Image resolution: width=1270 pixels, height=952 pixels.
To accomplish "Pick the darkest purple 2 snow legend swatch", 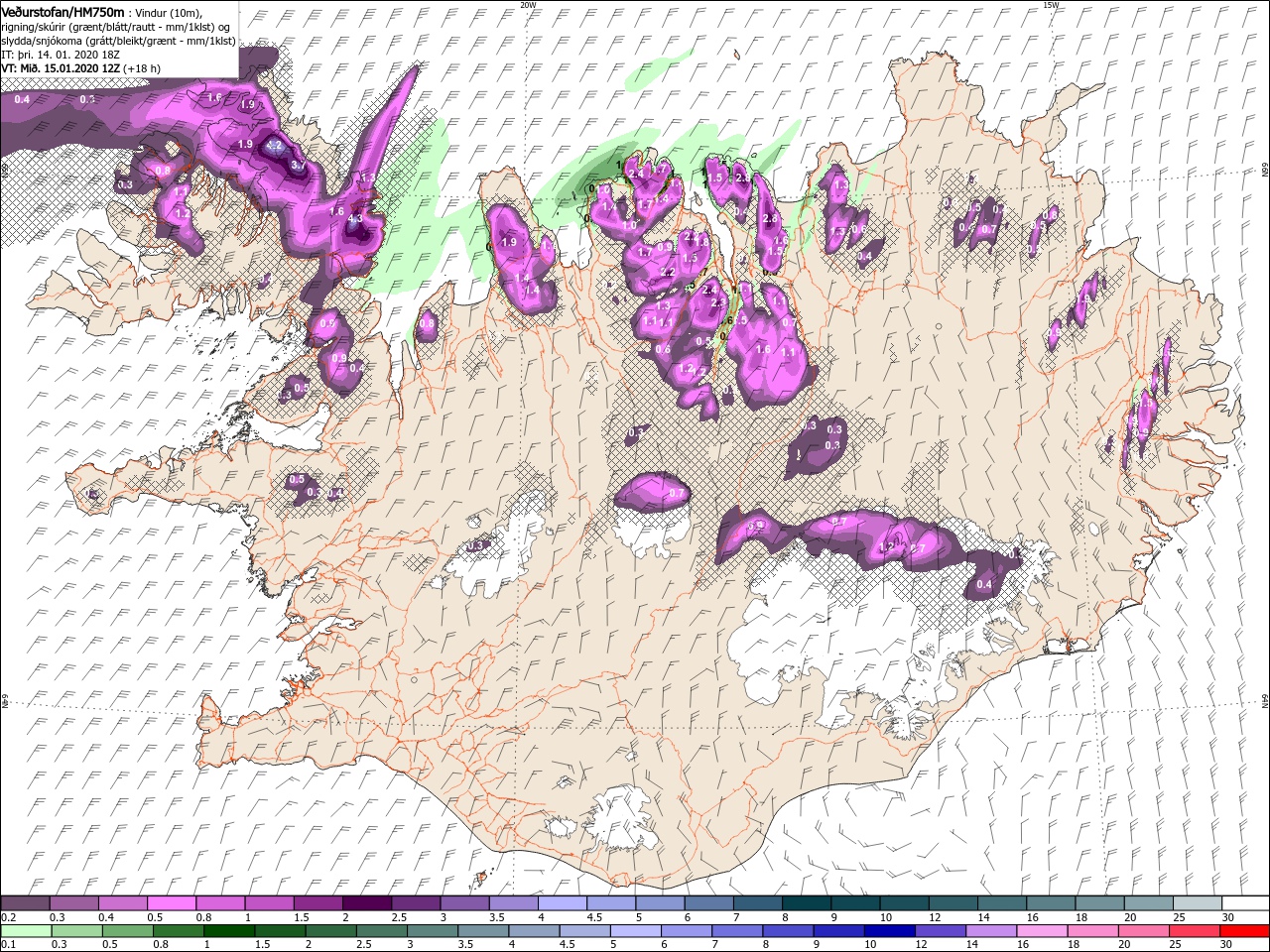I will (367, 902).
